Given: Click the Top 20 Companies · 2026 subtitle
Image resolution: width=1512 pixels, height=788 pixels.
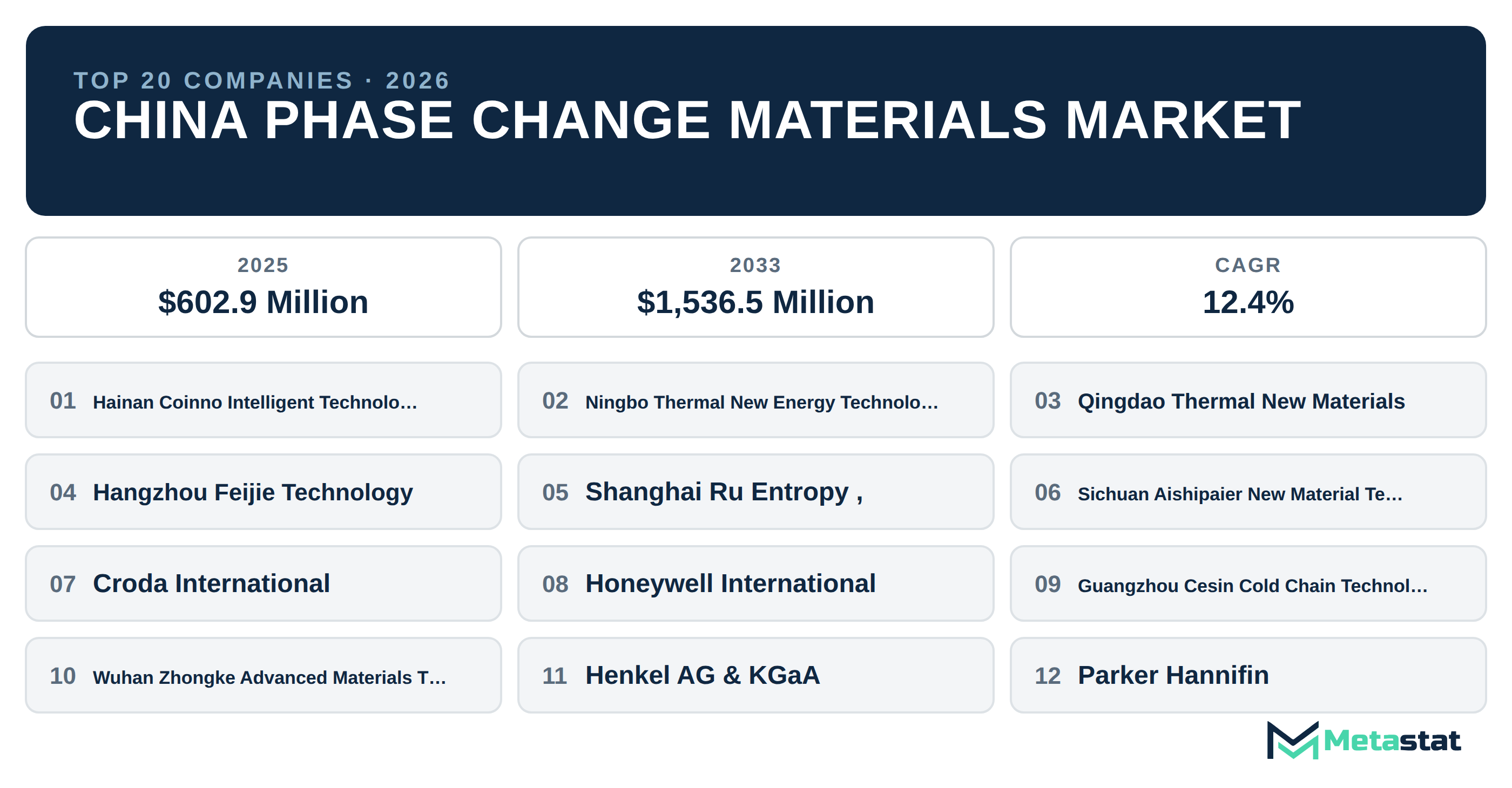Looking at the screenshot, I should pyautogui.click(x=262, y=80).
